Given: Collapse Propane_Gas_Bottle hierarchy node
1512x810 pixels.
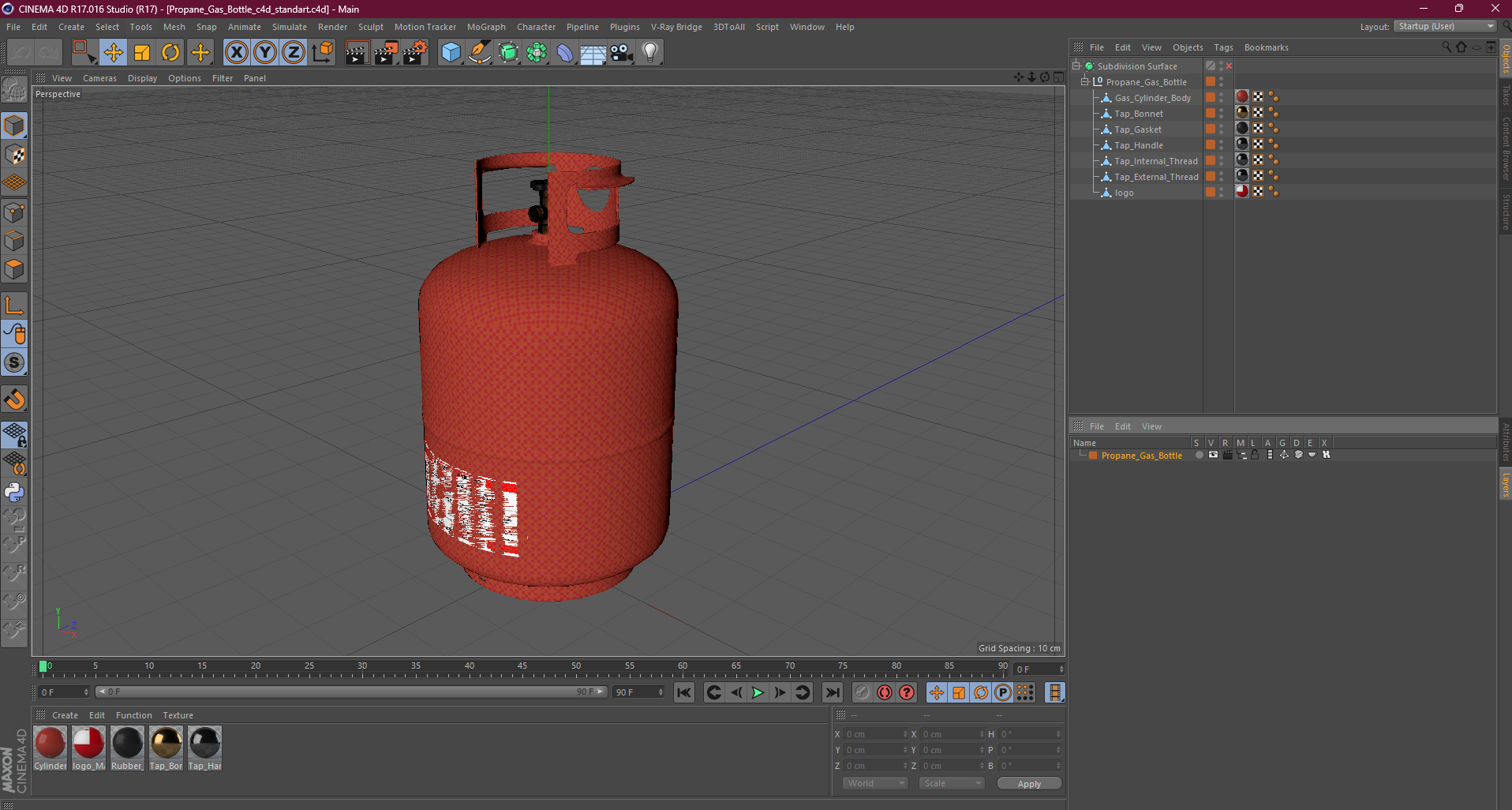Looking at the screenshot, I should pos(1085,81).
